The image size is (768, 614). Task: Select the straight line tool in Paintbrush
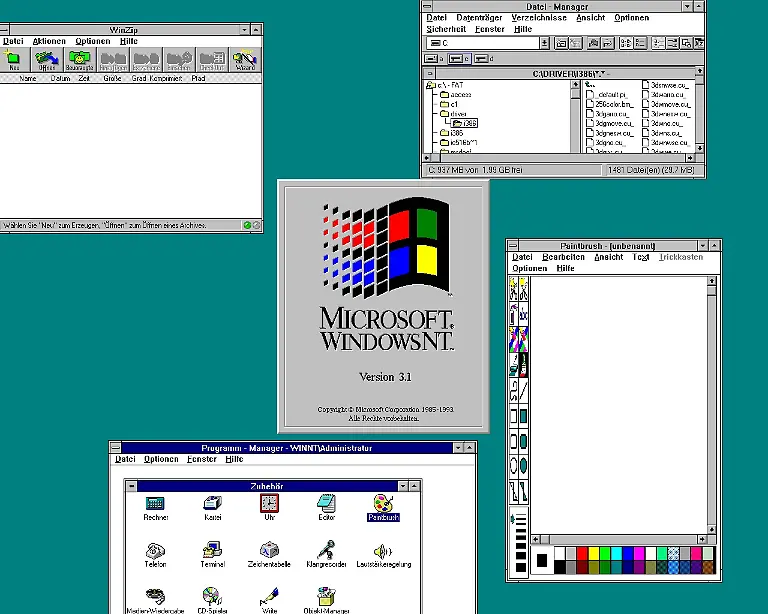pyautogui.click(x=524, y=391)
